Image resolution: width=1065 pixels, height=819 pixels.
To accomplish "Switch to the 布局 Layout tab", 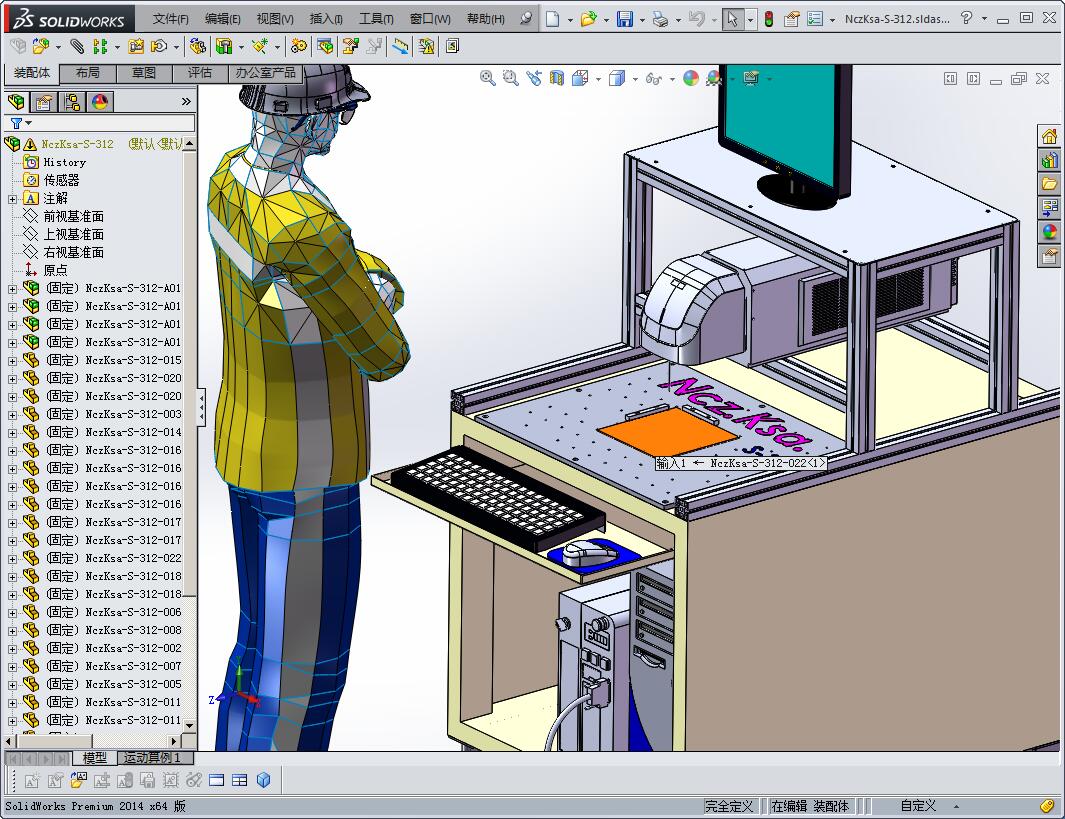I will point(88,73).
